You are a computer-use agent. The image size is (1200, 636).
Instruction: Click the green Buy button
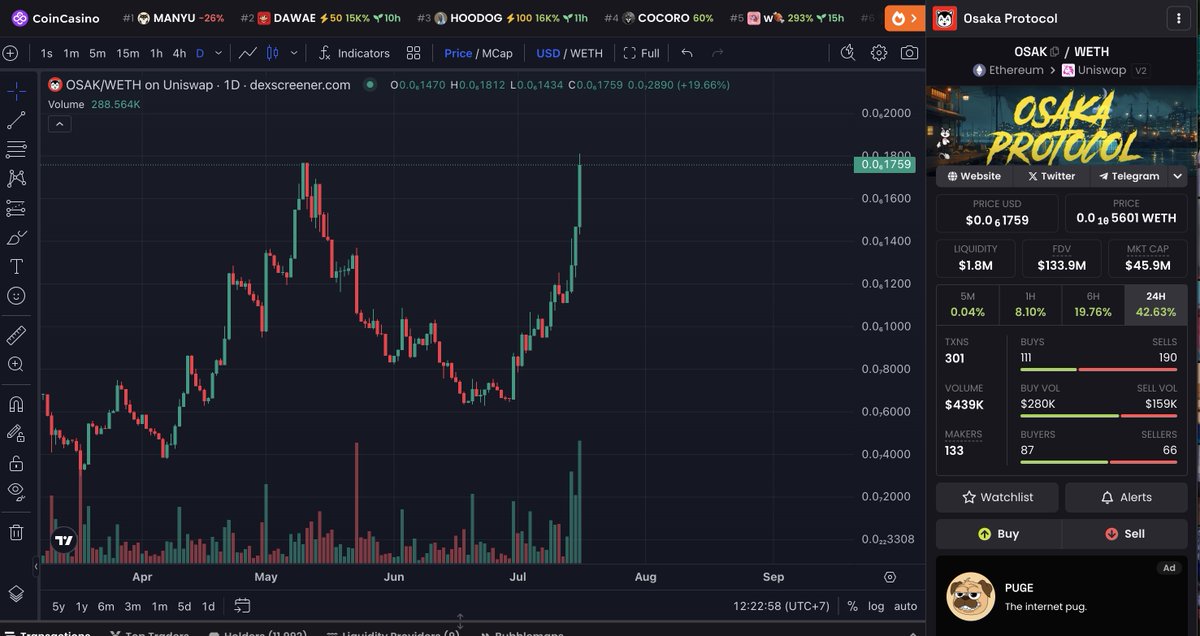[x=998, y=534]
